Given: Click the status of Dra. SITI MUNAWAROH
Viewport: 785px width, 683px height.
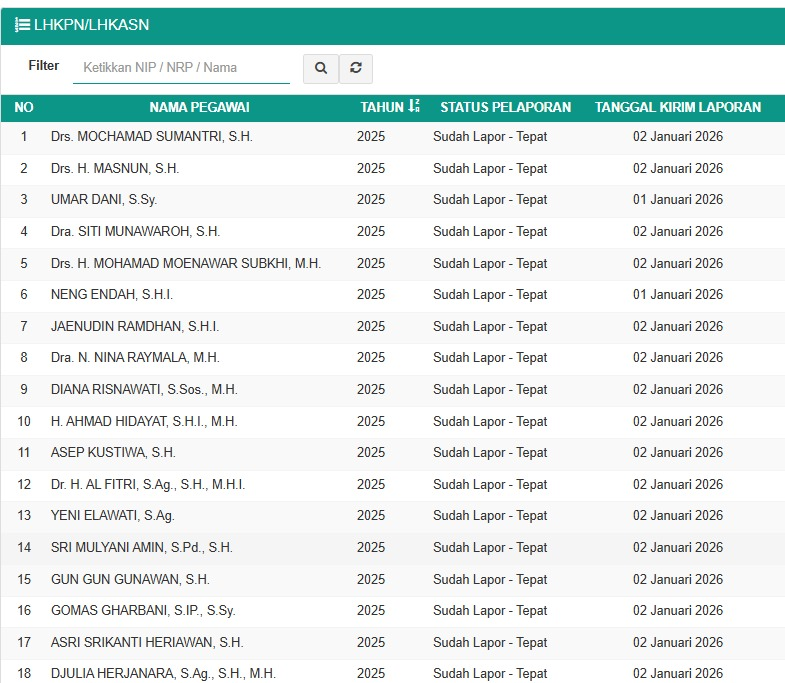Looking at the screenshot, I should [490, 232].
